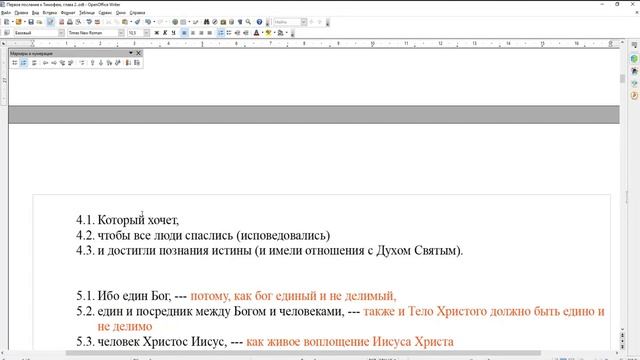The image size is (640, 360).
Task: Toggle numbering in formatting toolbar
Action: pos(220,33)
